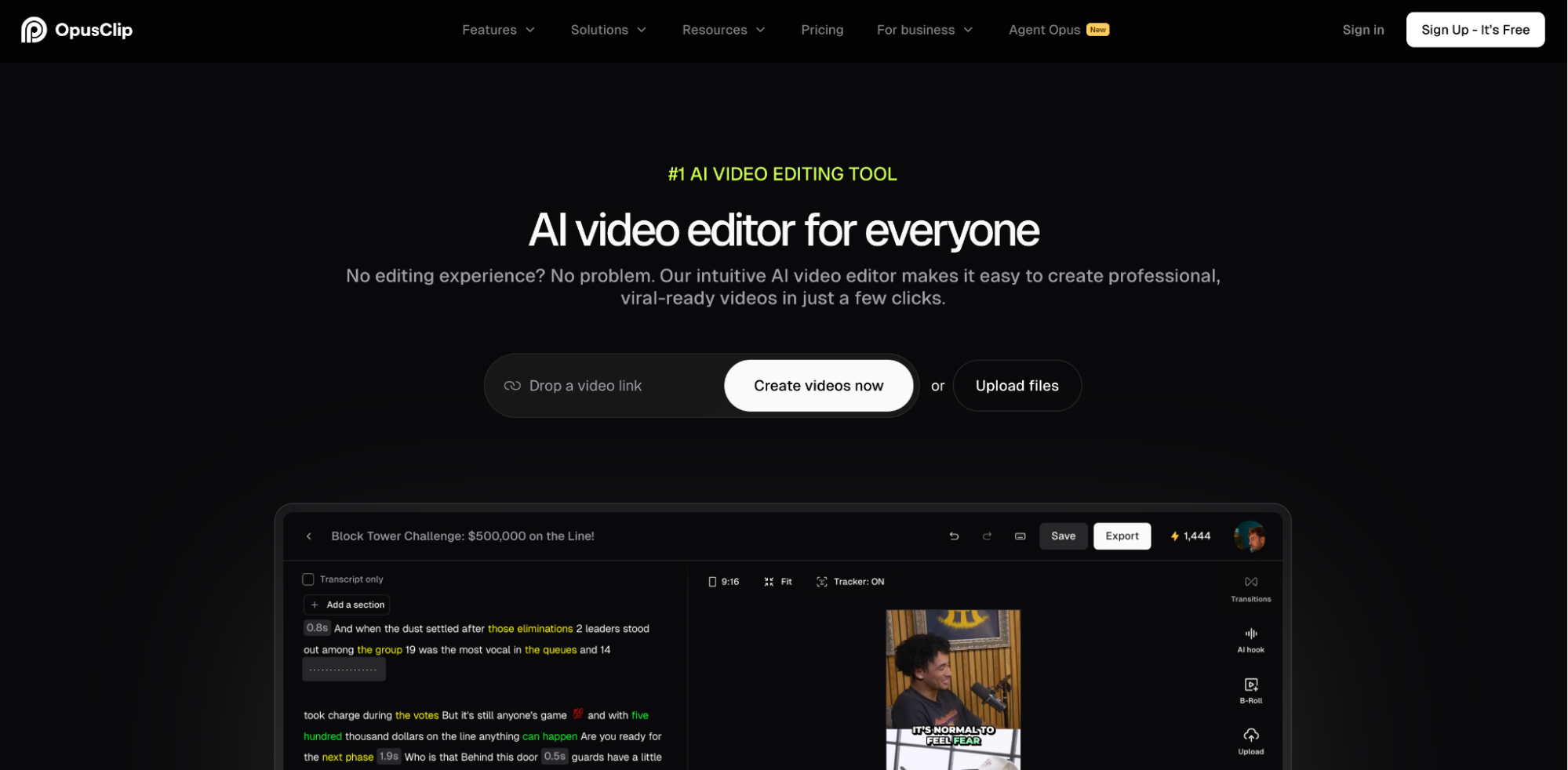Click the Create videos now button

click(818, 386)
